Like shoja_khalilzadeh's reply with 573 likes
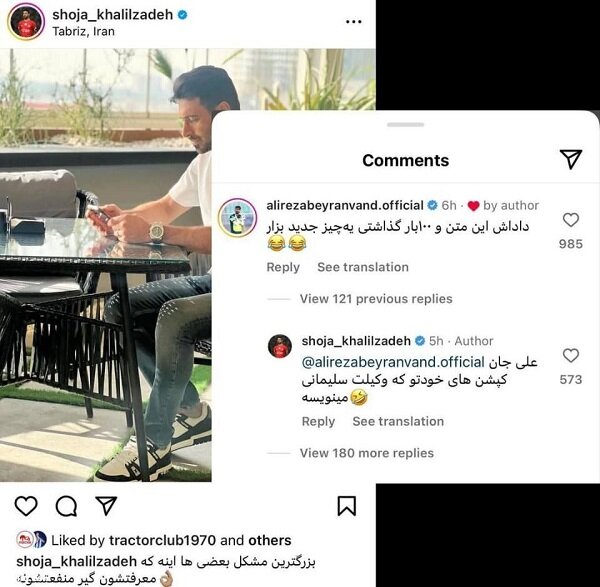The height and width of the screenshot is (587, 600). click(x=571, y=356)
